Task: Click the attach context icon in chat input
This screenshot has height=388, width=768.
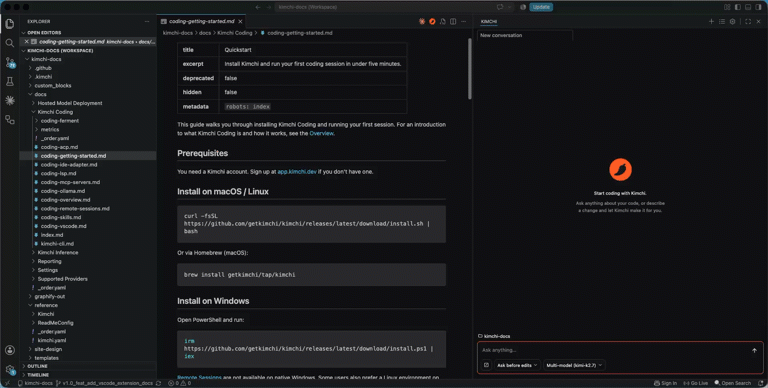Action: point(486,365)
